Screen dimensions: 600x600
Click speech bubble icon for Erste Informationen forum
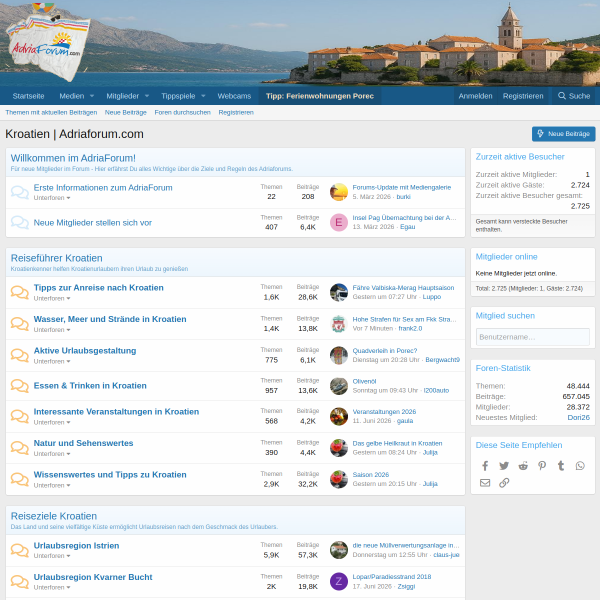click(x=20, y=192)
